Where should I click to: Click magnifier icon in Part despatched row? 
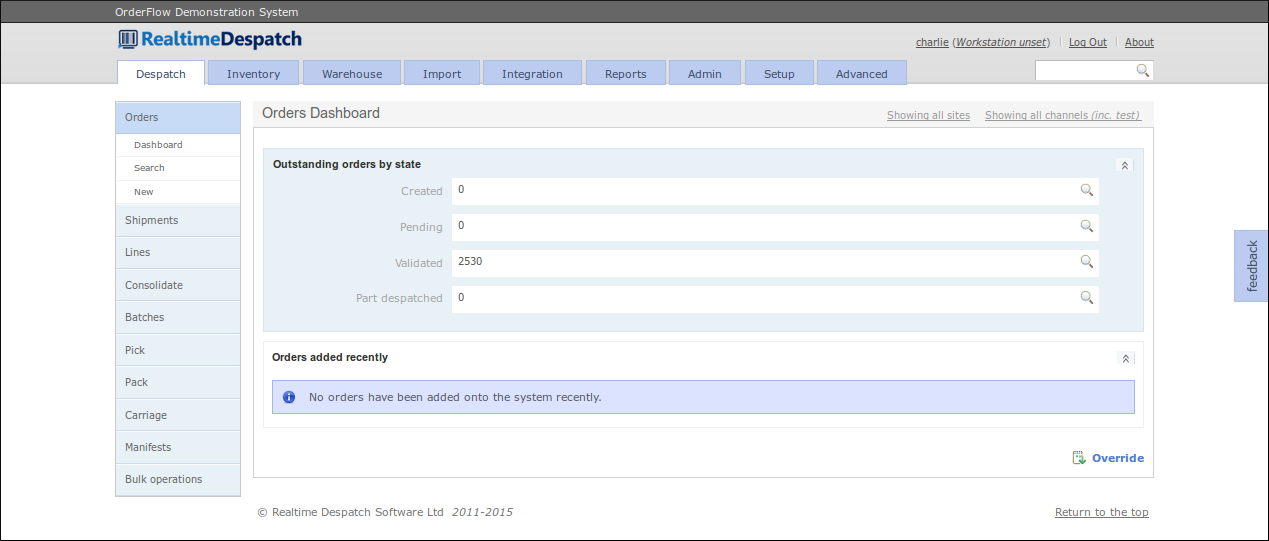point(1086,297)
